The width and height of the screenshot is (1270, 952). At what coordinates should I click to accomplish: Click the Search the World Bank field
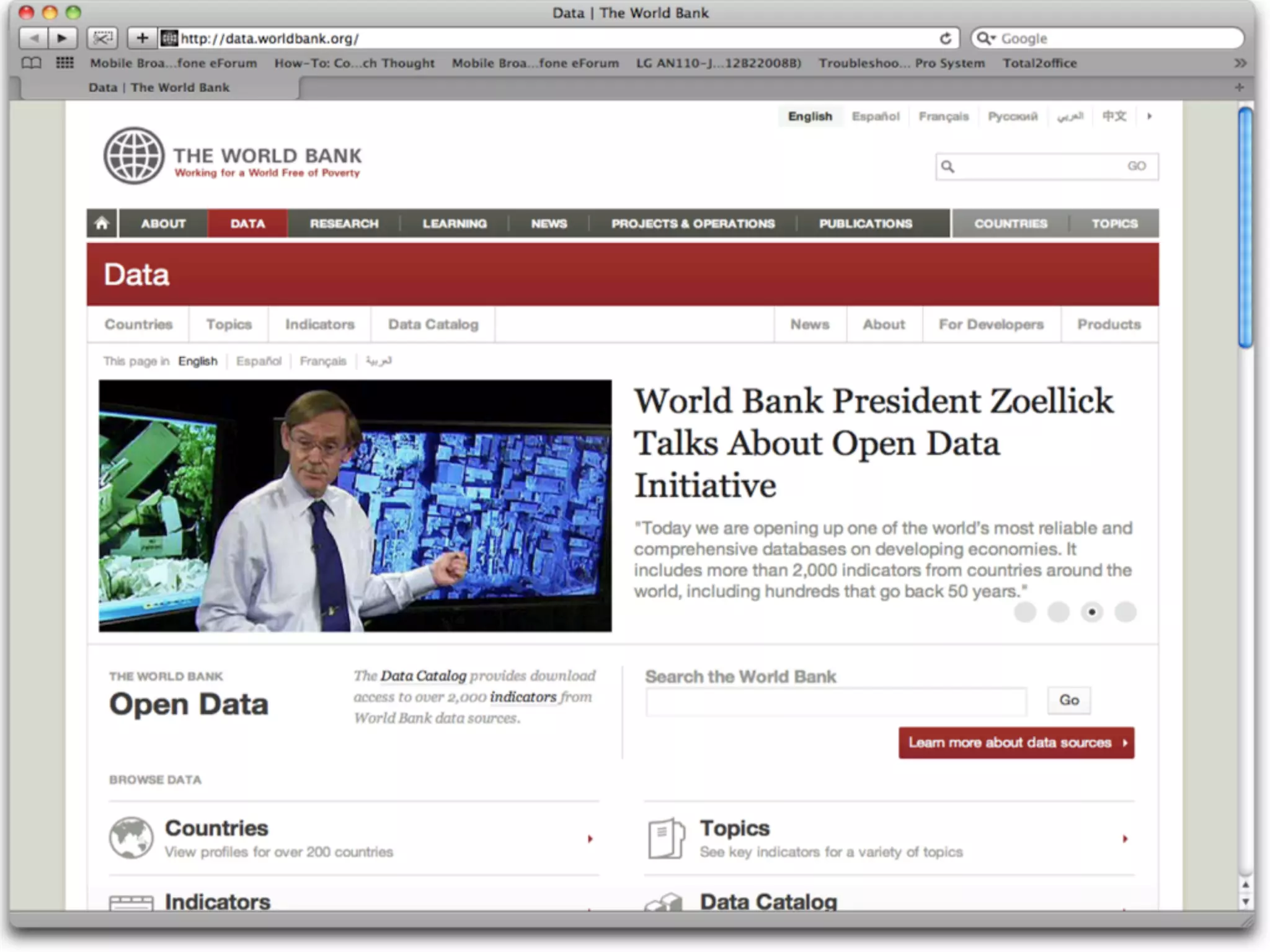pos(835,701)
